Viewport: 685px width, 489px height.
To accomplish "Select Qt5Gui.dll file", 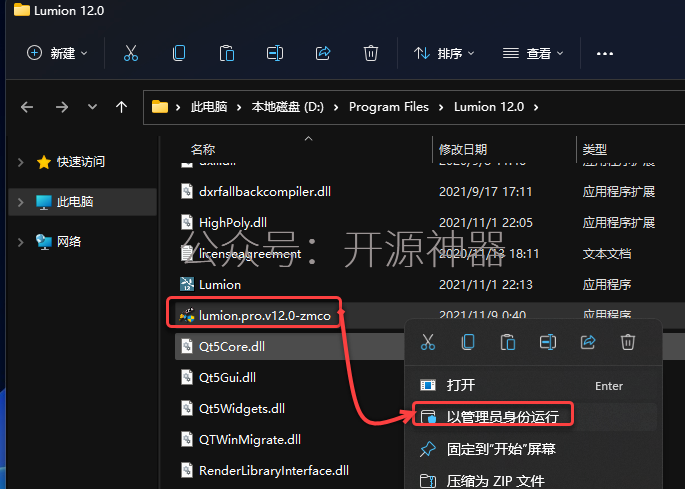I will click(227, 378).
